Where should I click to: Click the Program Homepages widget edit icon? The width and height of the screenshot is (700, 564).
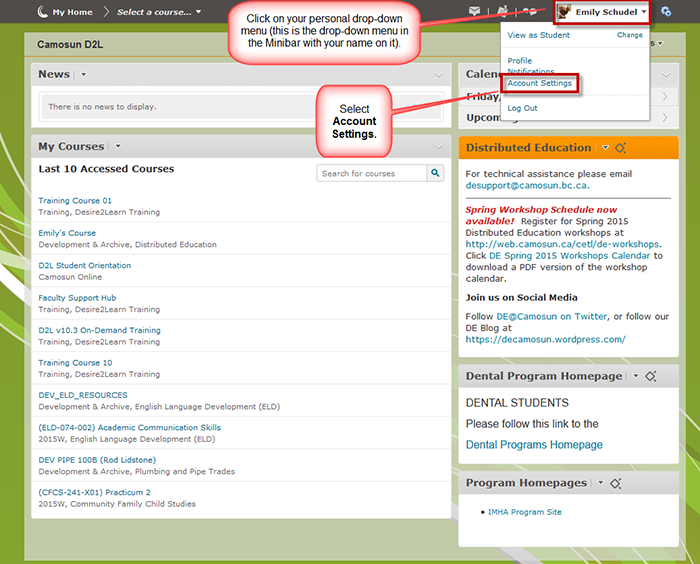[x=616, y=483]
